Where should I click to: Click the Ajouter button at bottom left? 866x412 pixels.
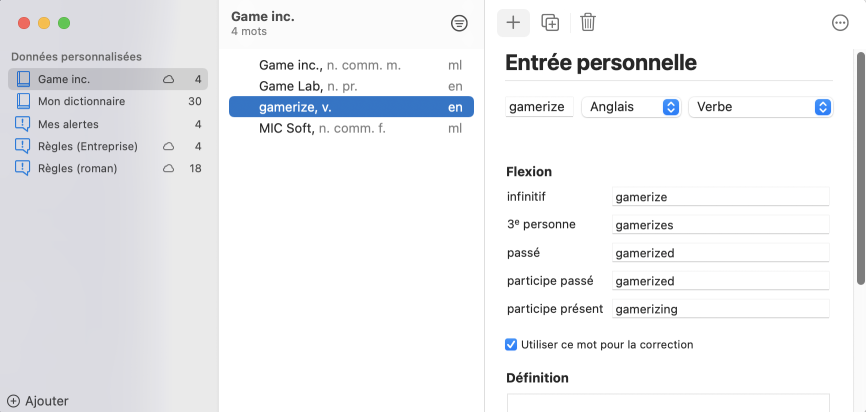tap(38, 401)
